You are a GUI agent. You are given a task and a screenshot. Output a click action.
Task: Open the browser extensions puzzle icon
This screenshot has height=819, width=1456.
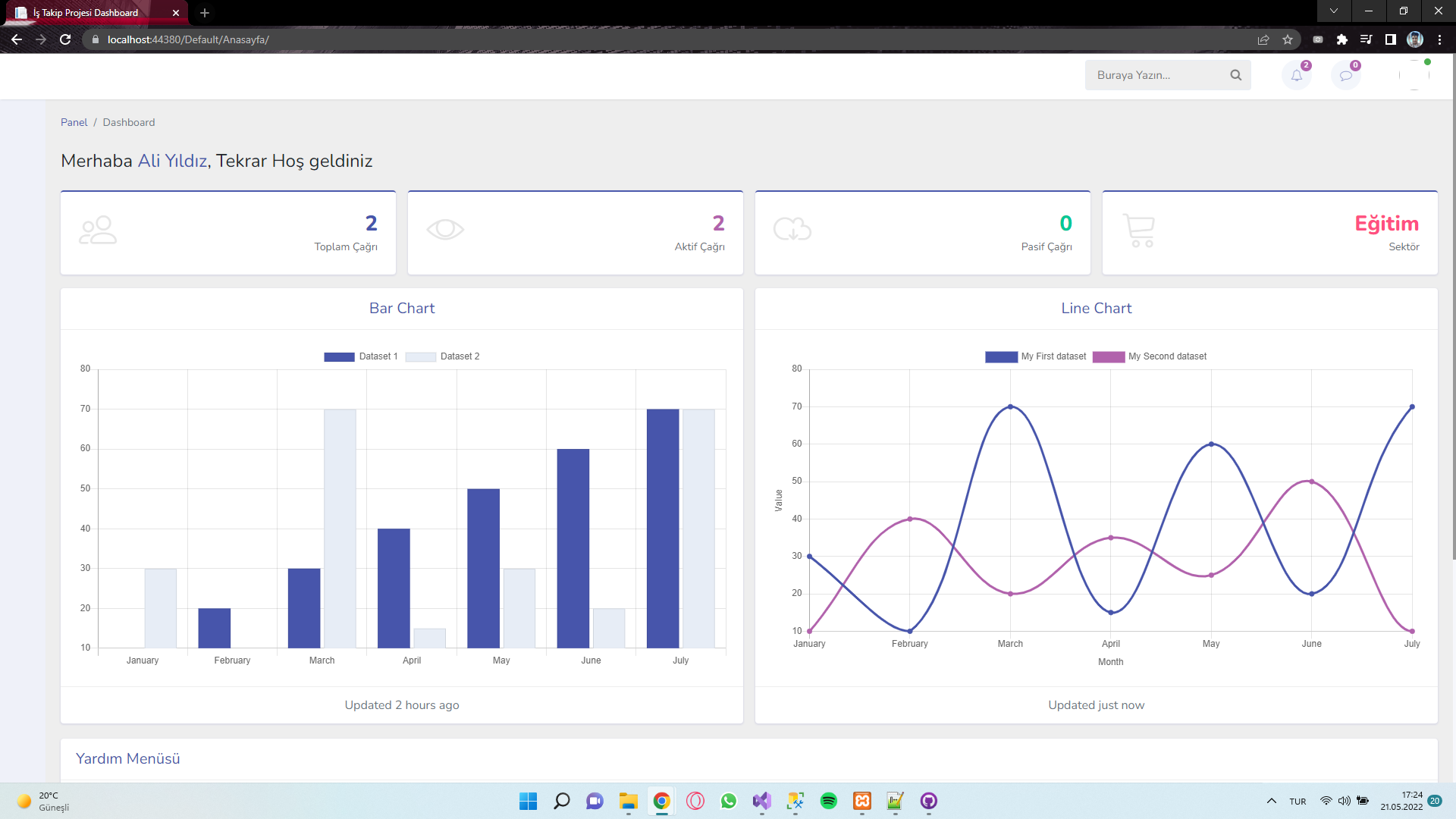(x=1341, y=39)
